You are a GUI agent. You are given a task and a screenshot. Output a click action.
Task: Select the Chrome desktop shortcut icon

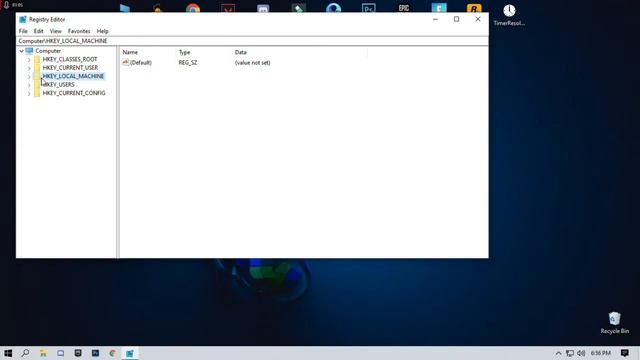coord(193,8)
